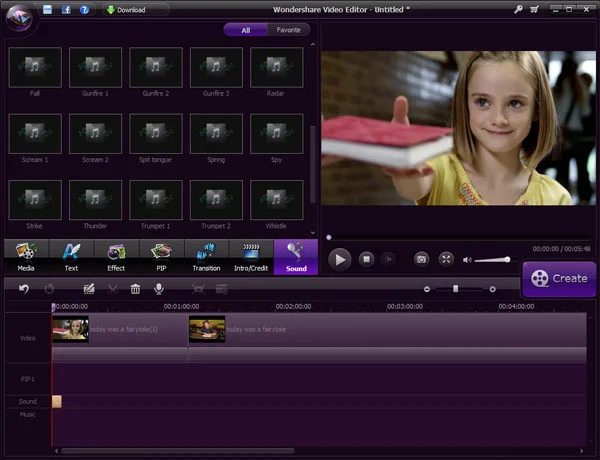600x460 pixels.
Task: Show the Favorite sounds filter
Action: pos(287,30)
